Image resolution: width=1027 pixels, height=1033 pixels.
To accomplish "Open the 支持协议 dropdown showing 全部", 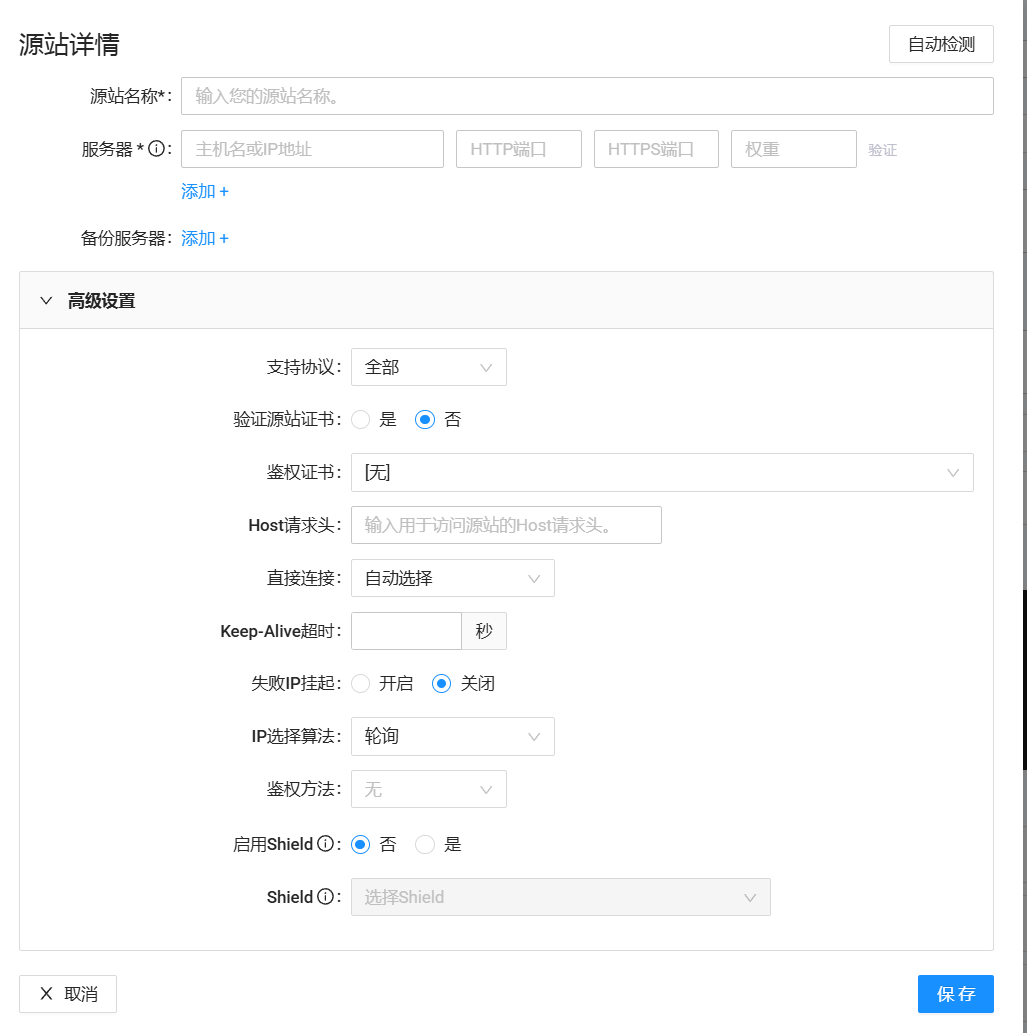I will 428,366.
